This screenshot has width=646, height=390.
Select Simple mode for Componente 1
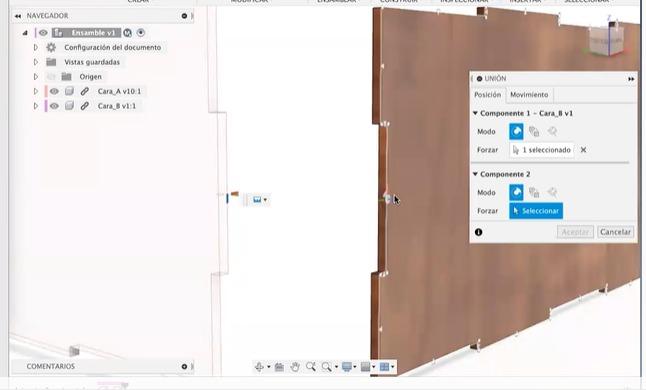516,131
